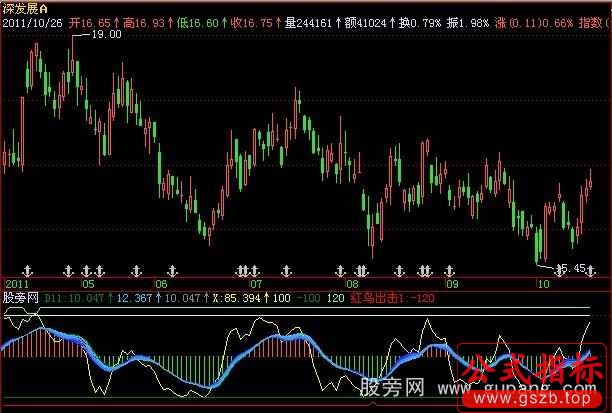The width and height of the screenshot is (612, 413).
Task: Select the 07 month marker on the time axis
Action: 256,284
